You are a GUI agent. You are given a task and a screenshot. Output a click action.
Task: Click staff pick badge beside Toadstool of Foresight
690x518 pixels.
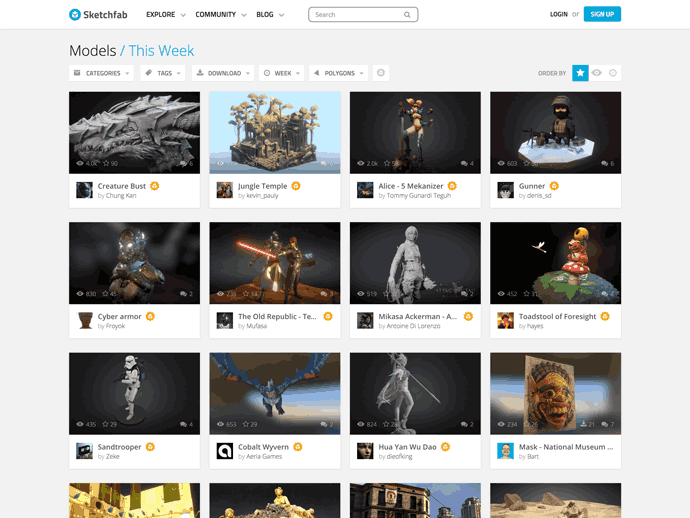click(x=606, y=316)
